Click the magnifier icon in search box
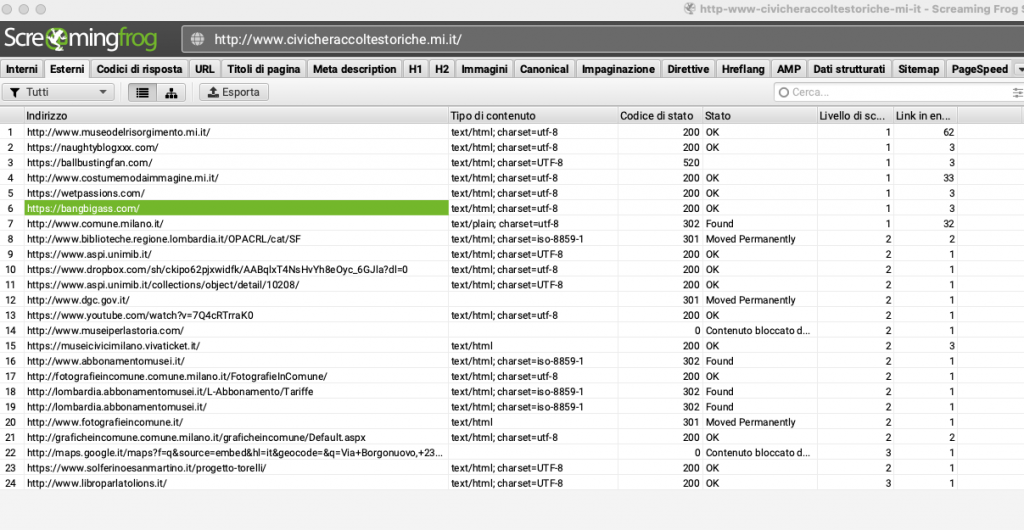The width and height of the screenshot is (1024, 530). tap(784, 92)
